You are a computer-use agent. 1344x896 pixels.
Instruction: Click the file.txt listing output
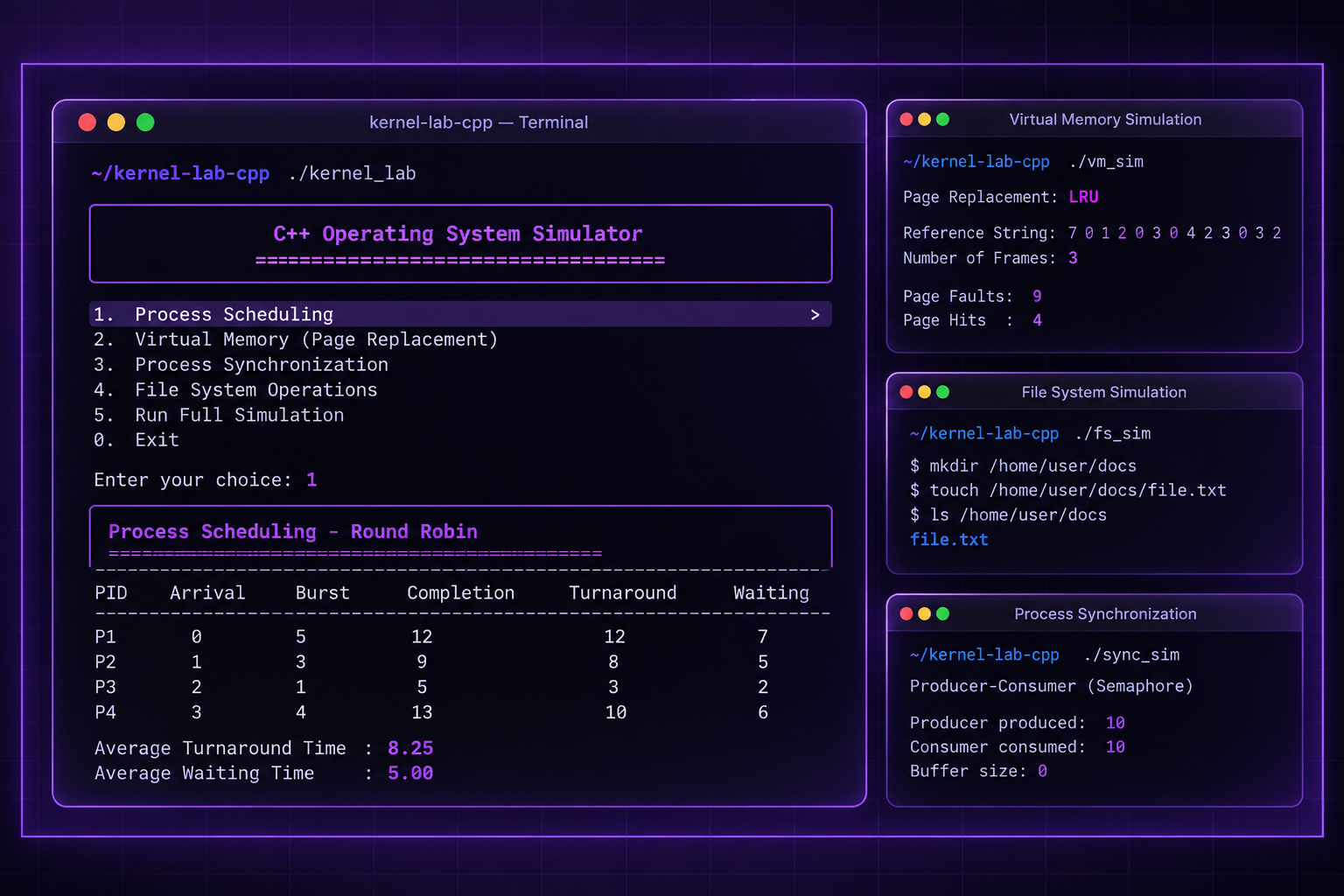click(x=949, y=540)
